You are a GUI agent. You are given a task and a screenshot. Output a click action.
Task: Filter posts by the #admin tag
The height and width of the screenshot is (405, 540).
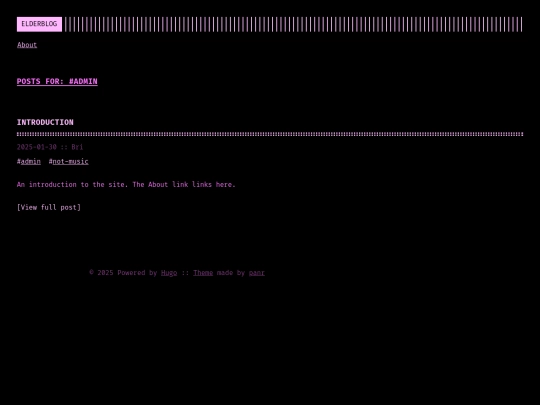pyautogui.click(x=29, y=162)
